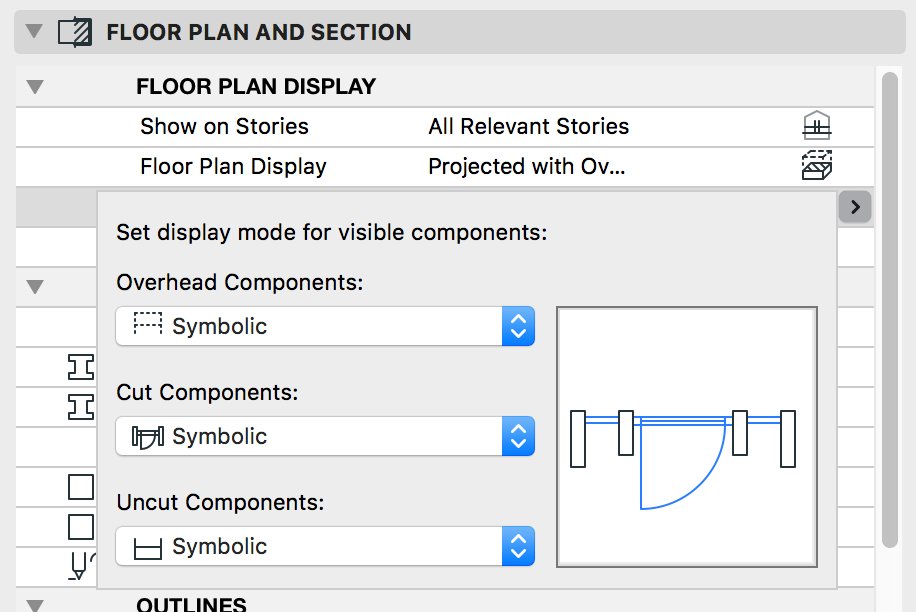Click the upper I-beam profile icon
916x612 pixels.
tap(81, 367)
